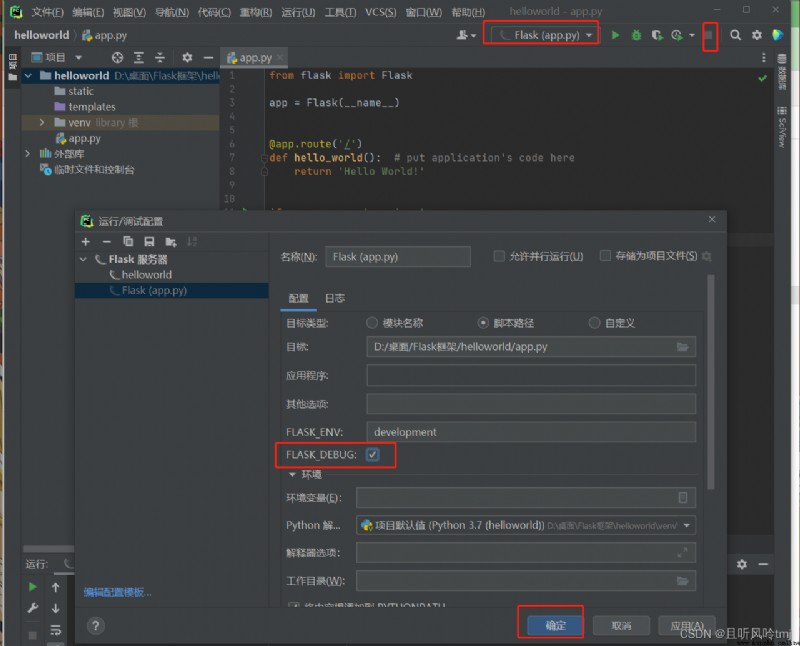Edit environment variables list icon
800x646 pixels.
[x=683, y=498]
